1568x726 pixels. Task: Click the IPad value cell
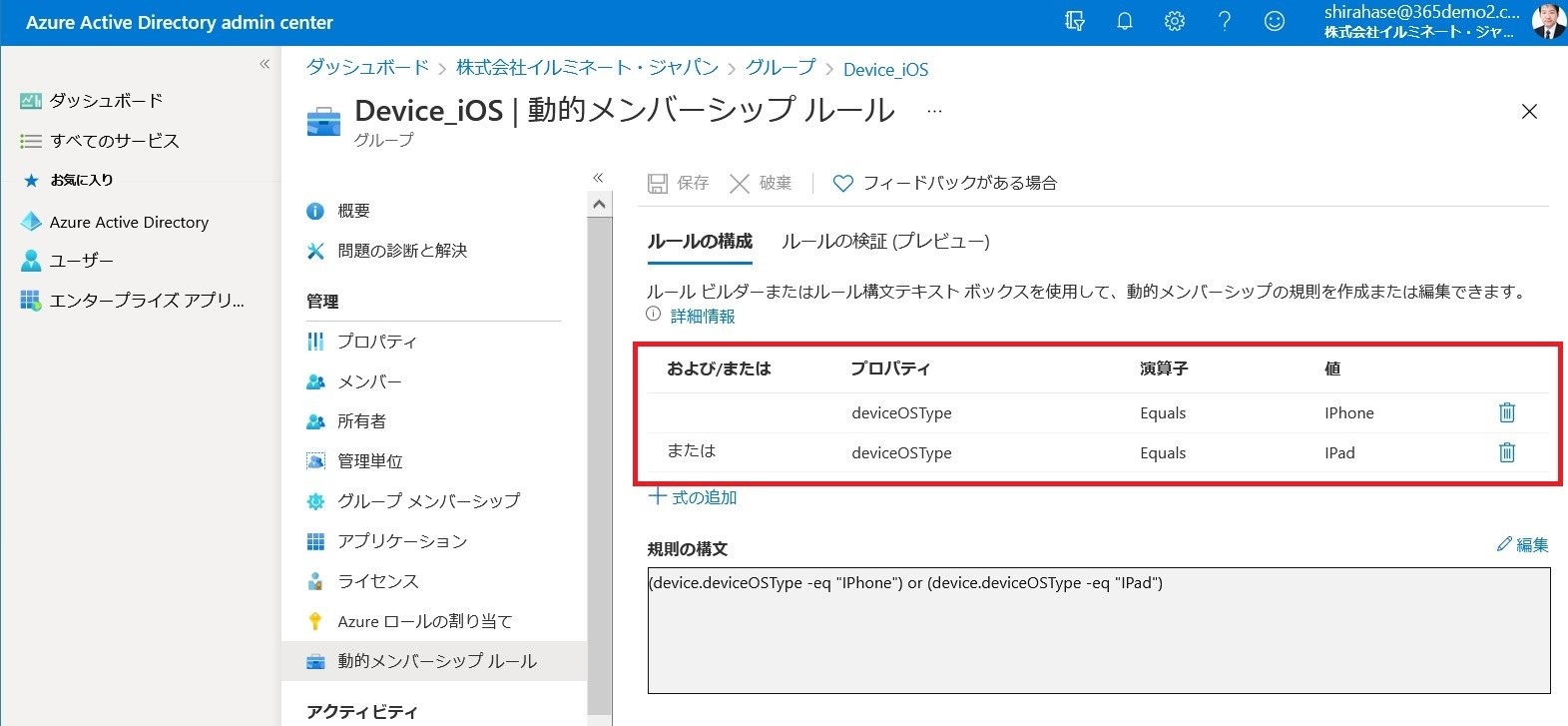coord(1339,453)
